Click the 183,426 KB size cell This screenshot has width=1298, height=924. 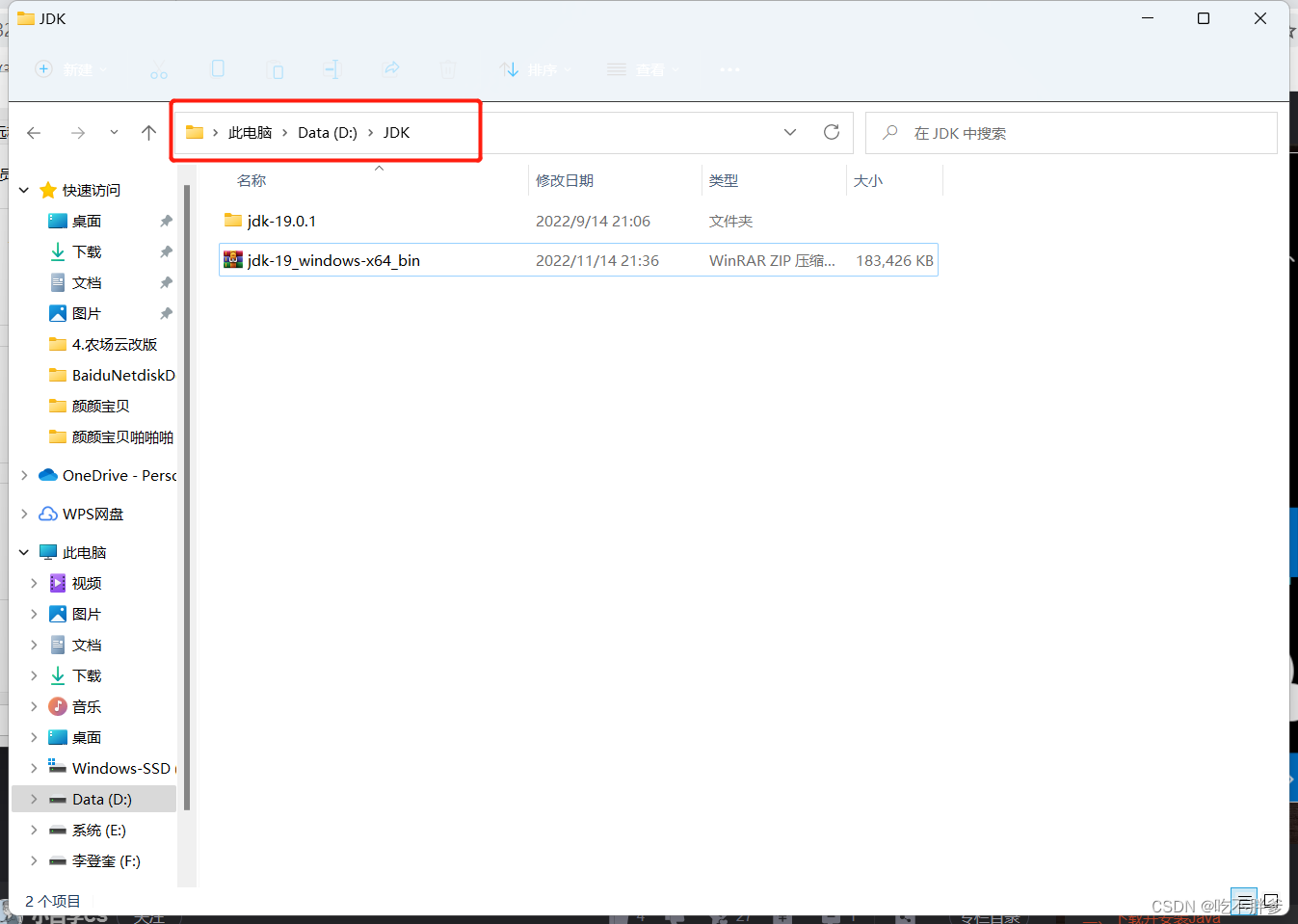(894, 260)
